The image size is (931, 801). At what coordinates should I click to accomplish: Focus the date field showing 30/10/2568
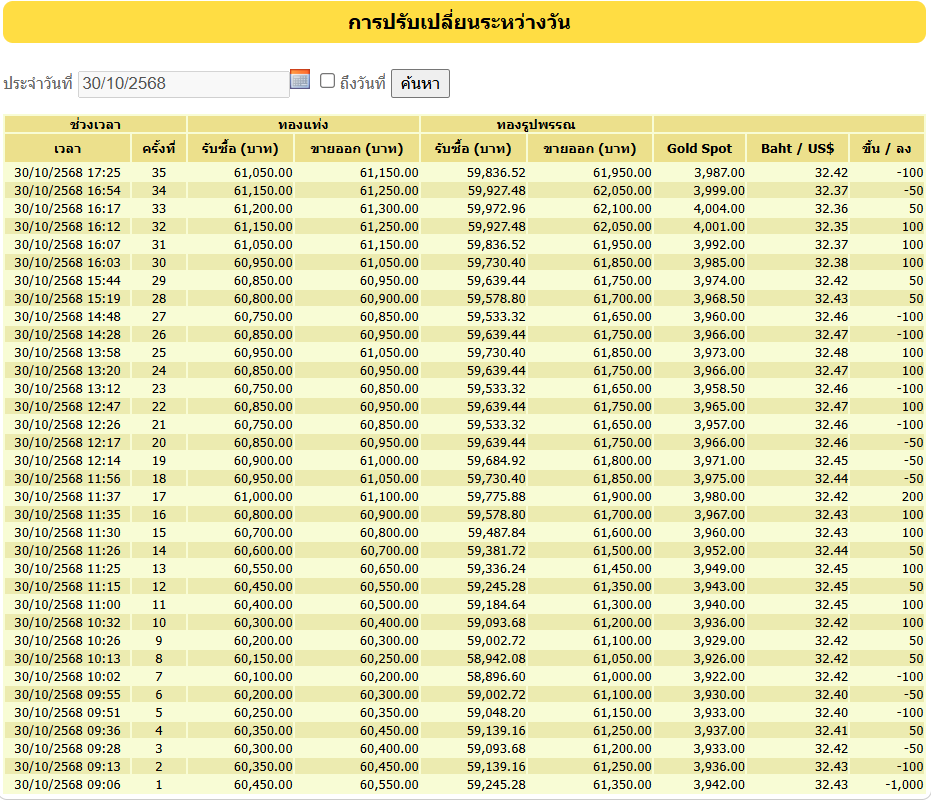click(183, 84)
